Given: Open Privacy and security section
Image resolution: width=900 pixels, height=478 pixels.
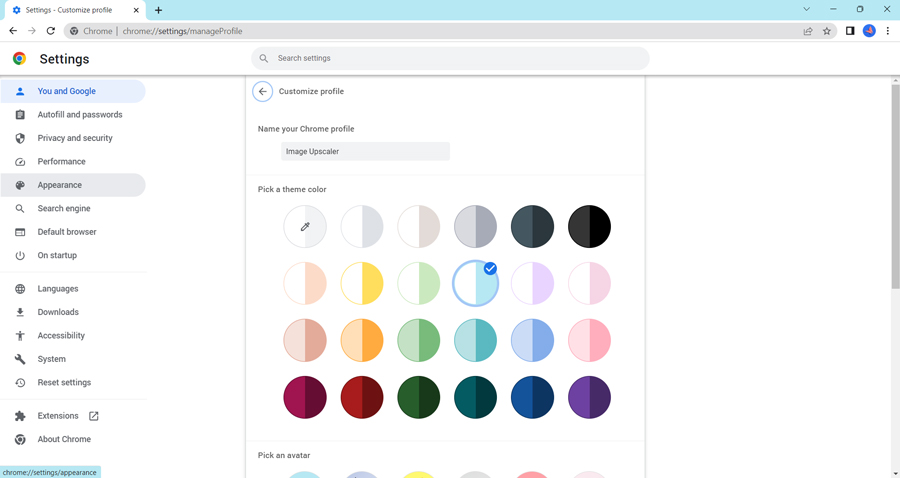Looking at the screenshot, I should pyautogui.click(x=73, y=138).
